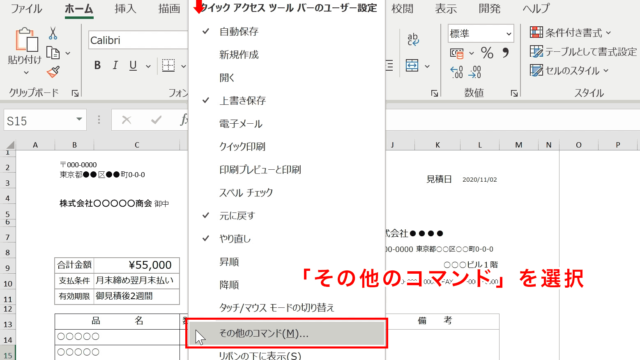Expand the accounting format arrow
The width and height of the screenshot is (640, 360).
(471, 53)
